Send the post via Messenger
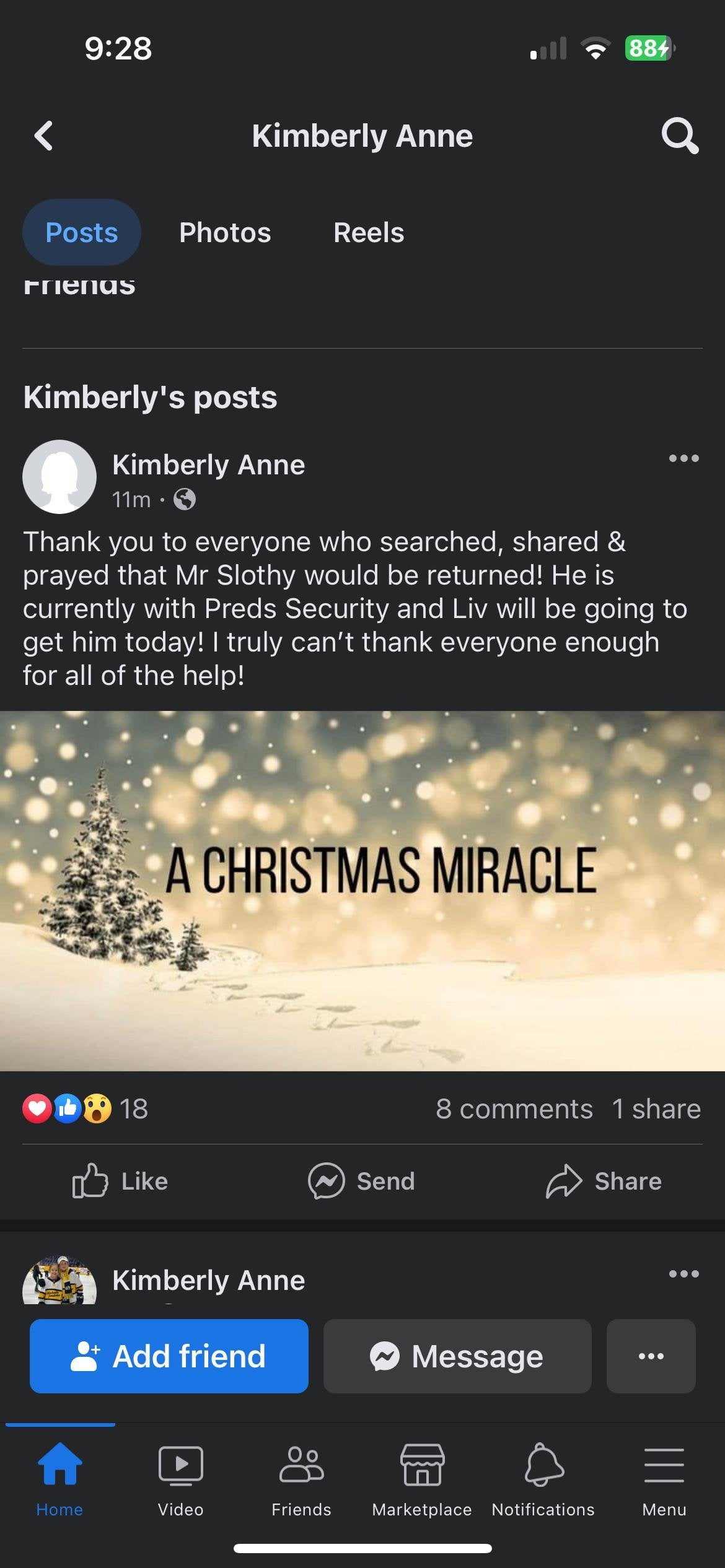The height and width of the screenshot is (1568, 725). pyautogui.click(x=362, y=1181)
